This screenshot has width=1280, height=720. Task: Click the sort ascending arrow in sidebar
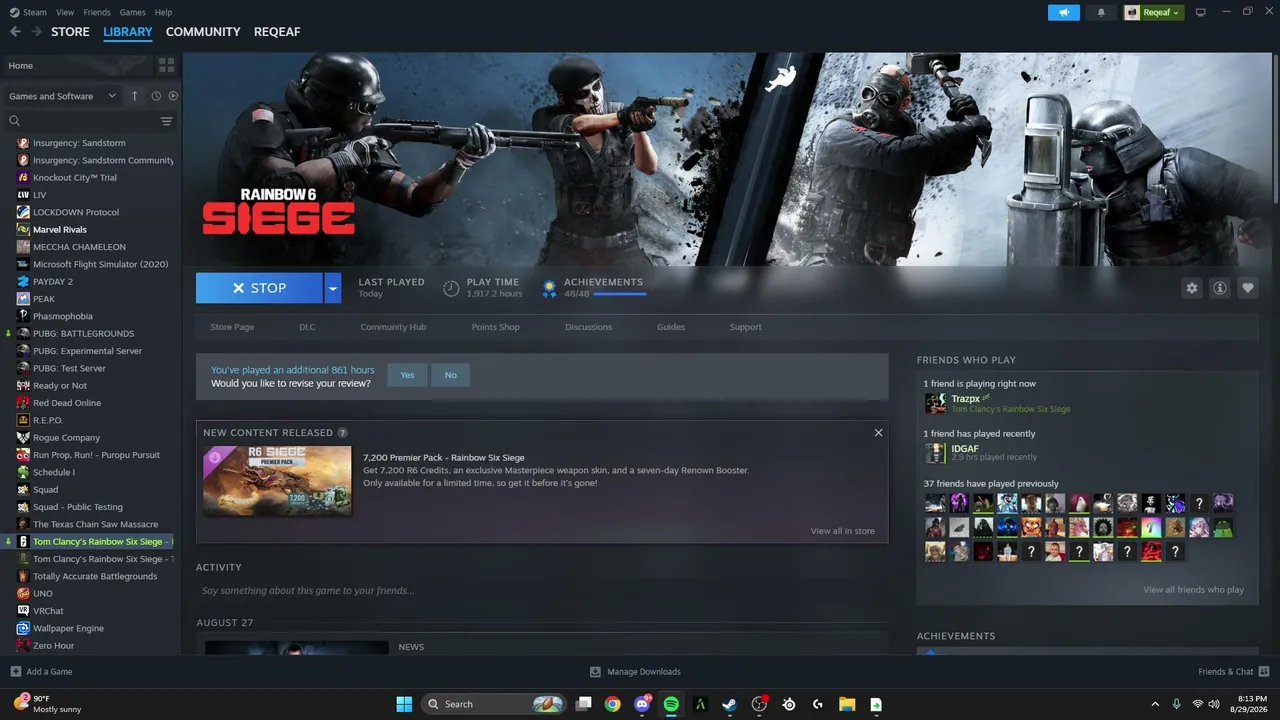pos(135,96)
